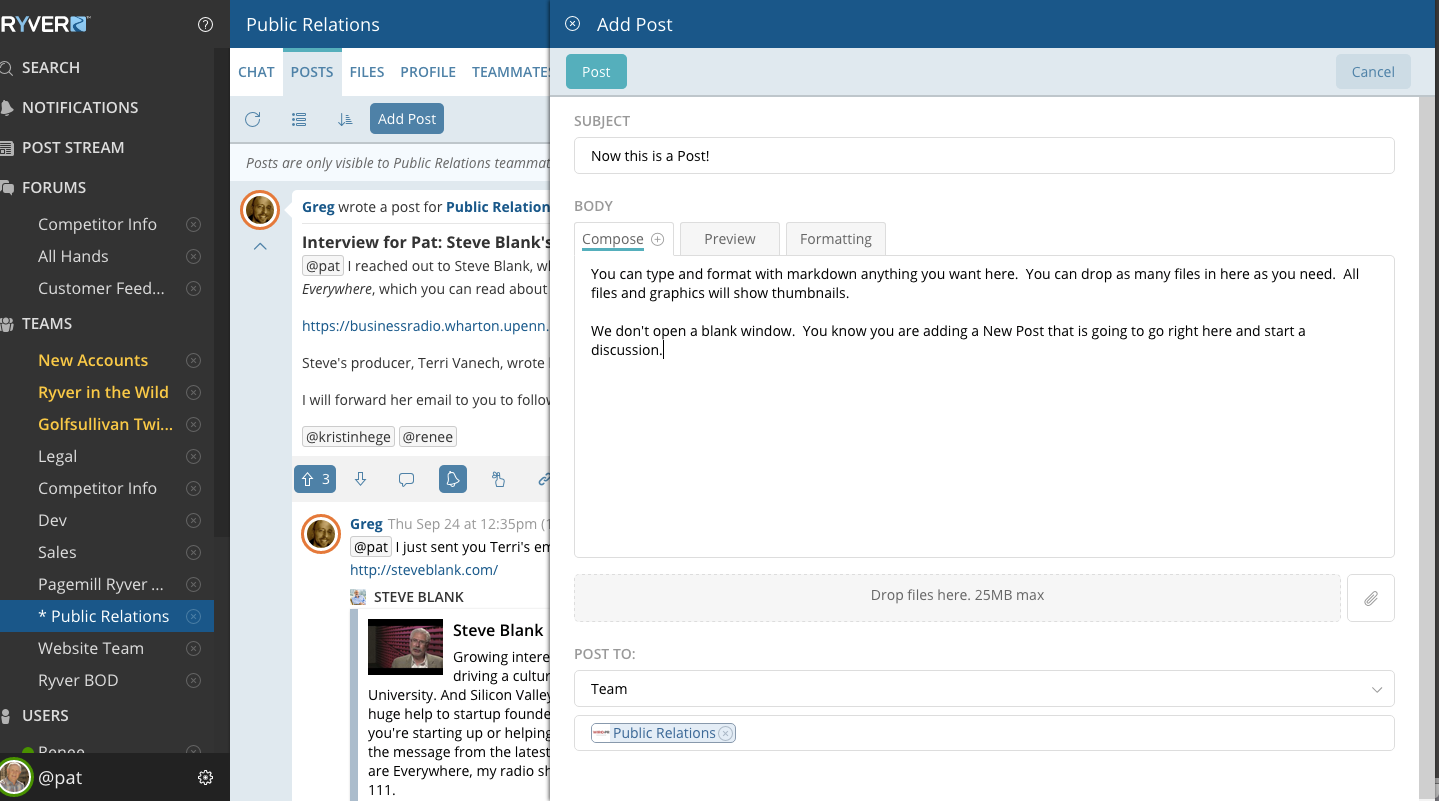Close Sales team in sidebar

194,552
